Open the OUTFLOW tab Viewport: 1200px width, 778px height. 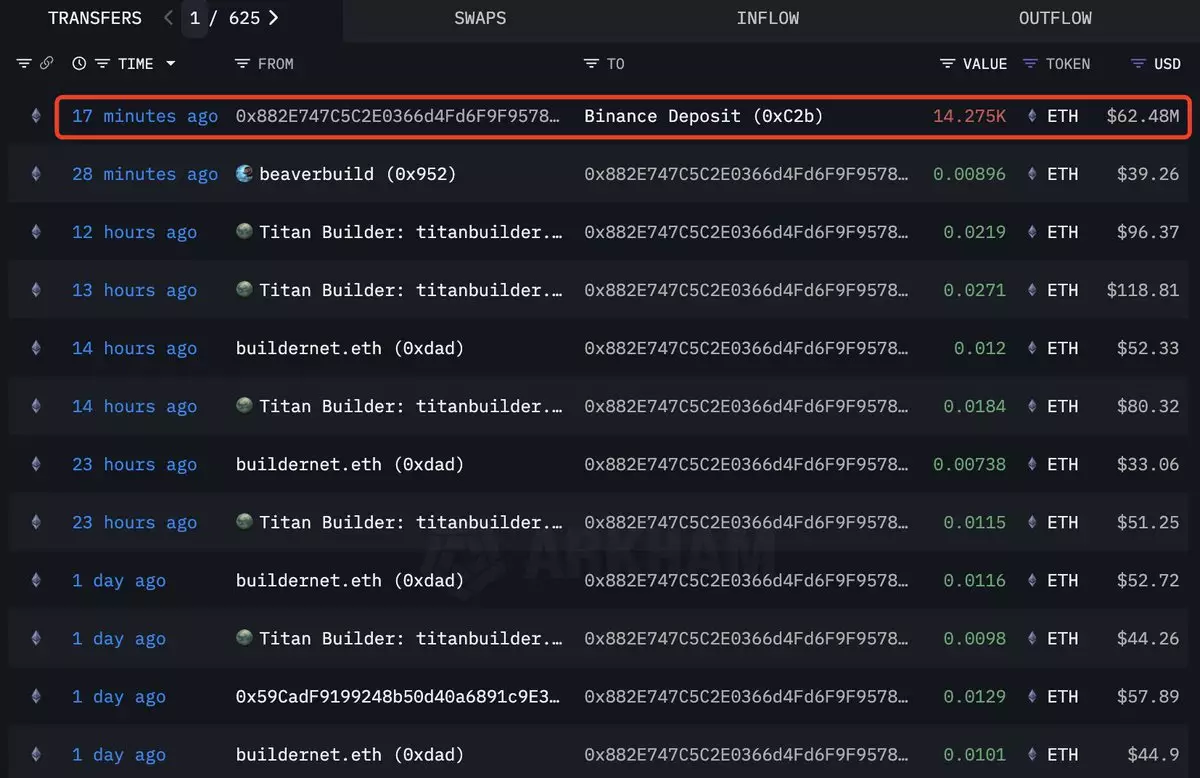click(x=1055, y=18)
